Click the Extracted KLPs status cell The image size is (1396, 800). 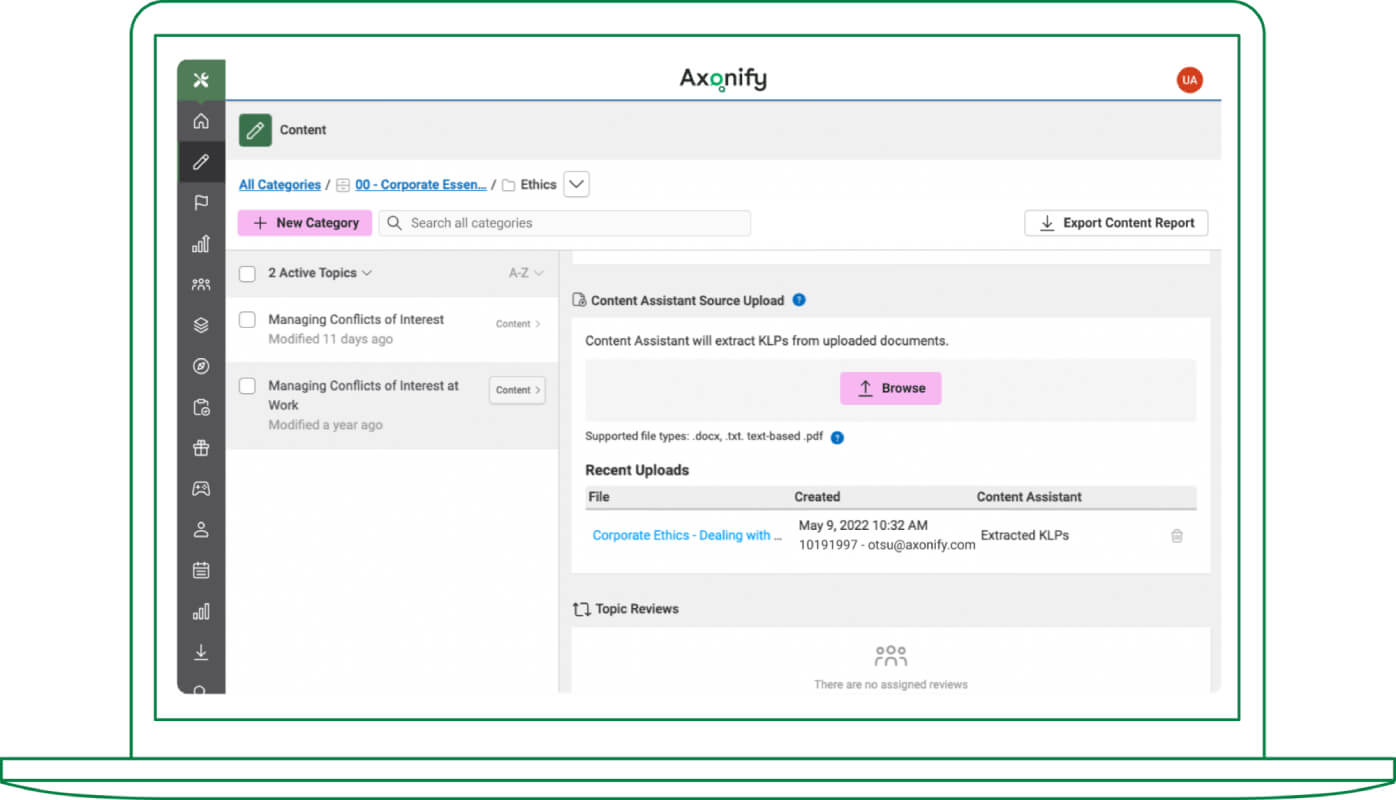tap(1025, 536)
